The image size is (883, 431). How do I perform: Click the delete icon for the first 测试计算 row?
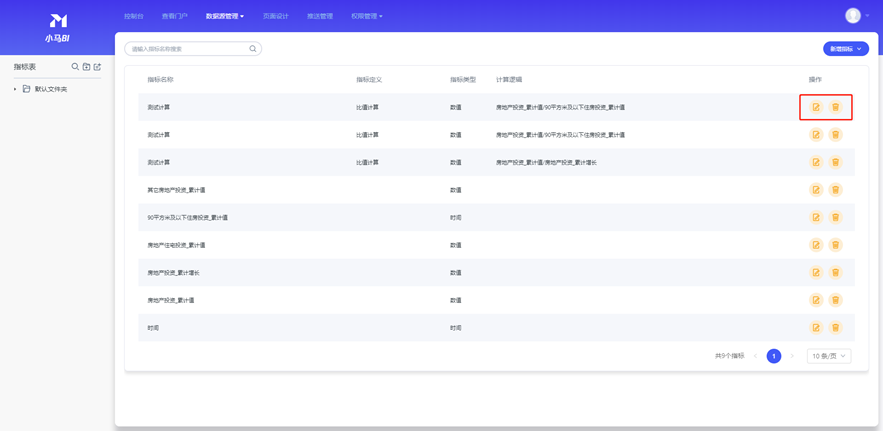click(x=836, y=107)
